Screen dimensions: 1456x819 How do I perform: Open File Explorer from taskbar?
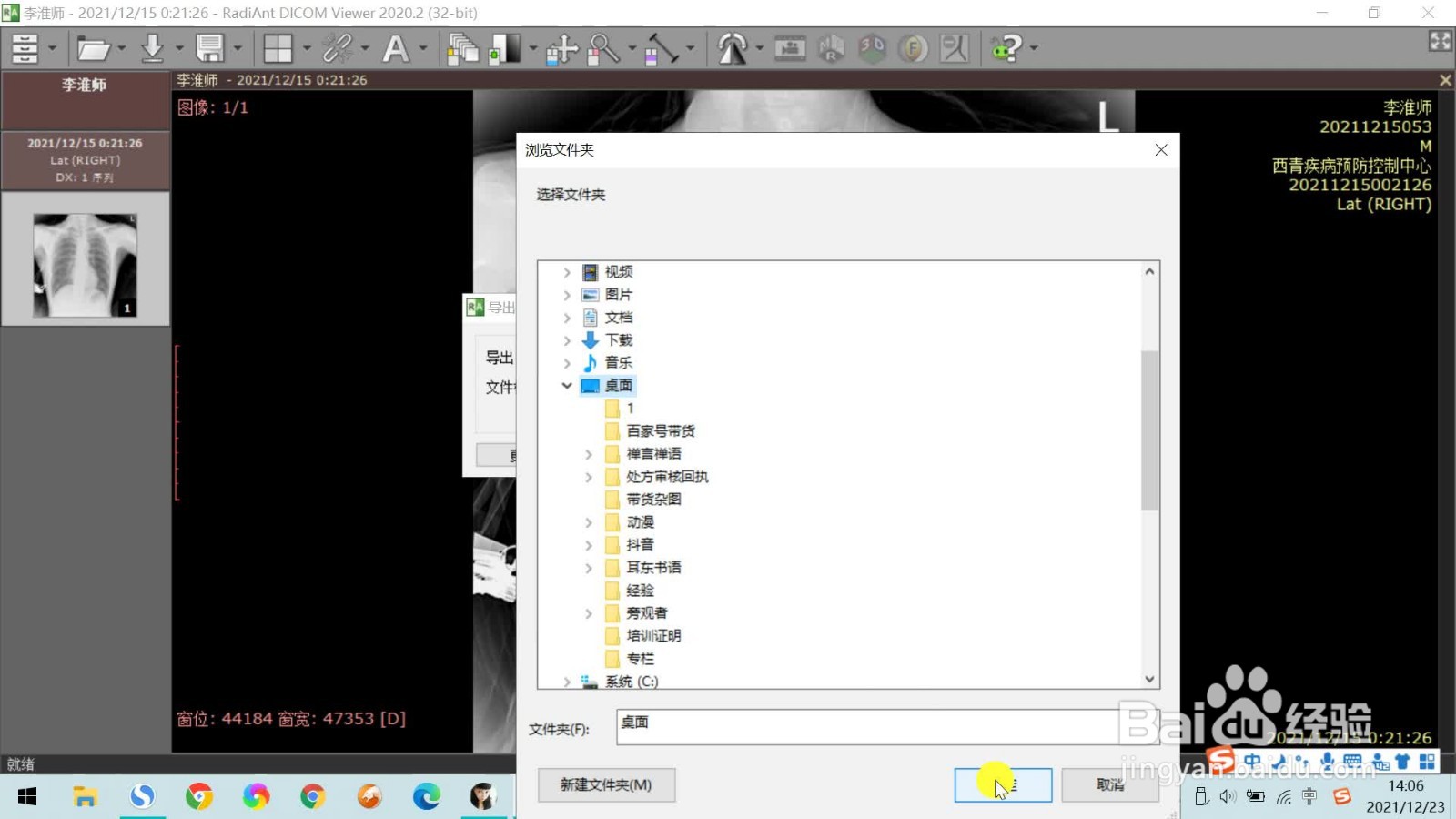pyautogui.click(x=86, y=797)
